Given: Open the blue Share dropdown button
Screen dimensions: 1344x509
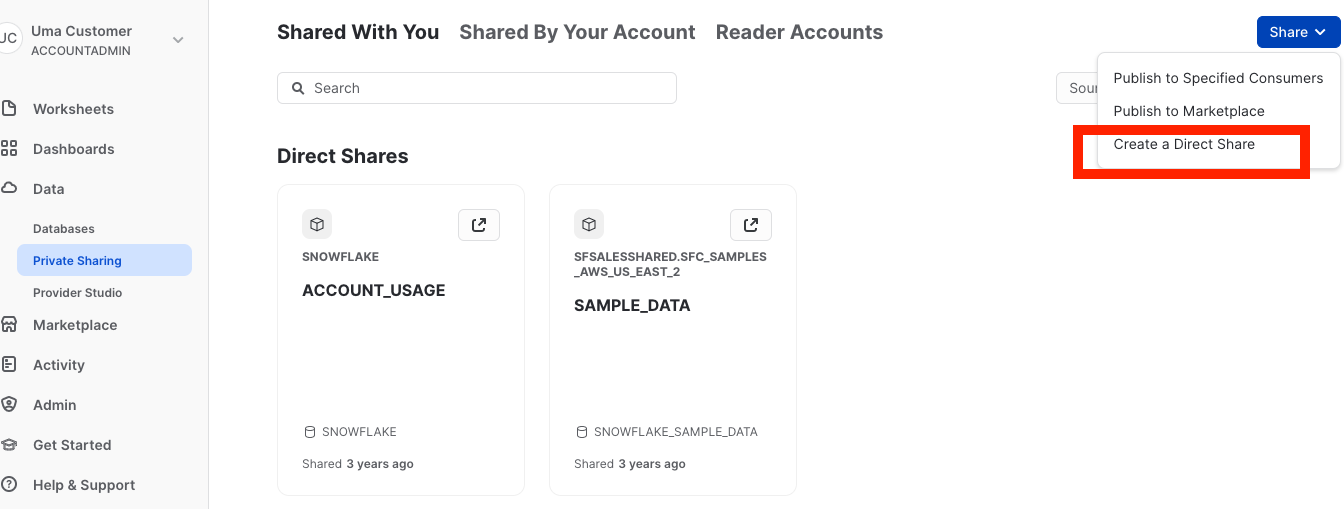Looking at the screenshot, I should (1298, 32).
